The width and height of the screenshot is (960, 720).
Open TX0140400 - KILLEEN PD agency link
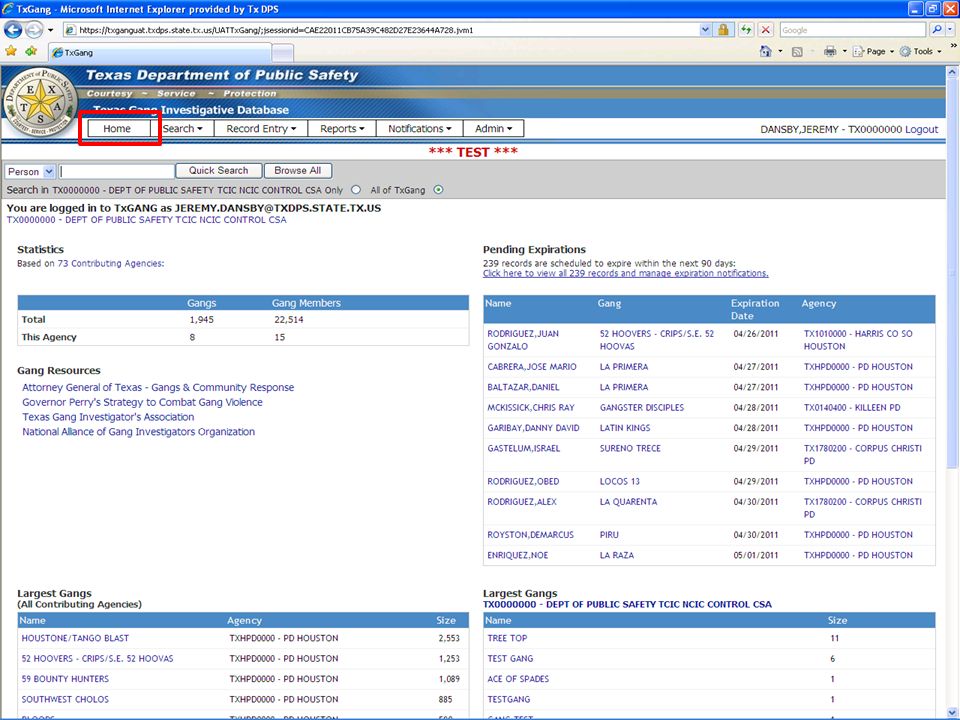coord(852,407)
